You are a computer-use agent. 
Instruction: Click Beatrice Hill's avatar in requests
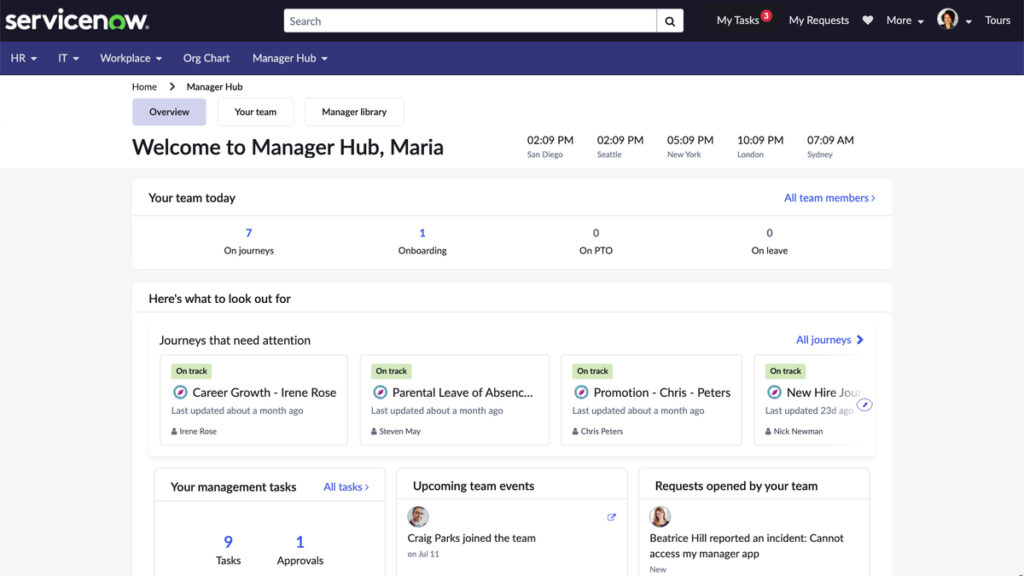[660, 516]
